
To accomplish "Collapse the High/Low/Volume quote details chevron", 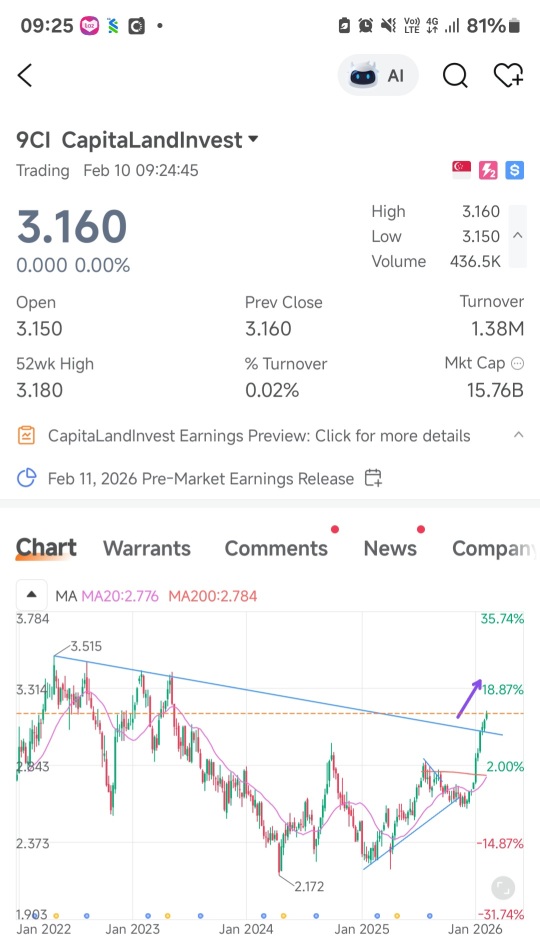I will tap(517, 235).
